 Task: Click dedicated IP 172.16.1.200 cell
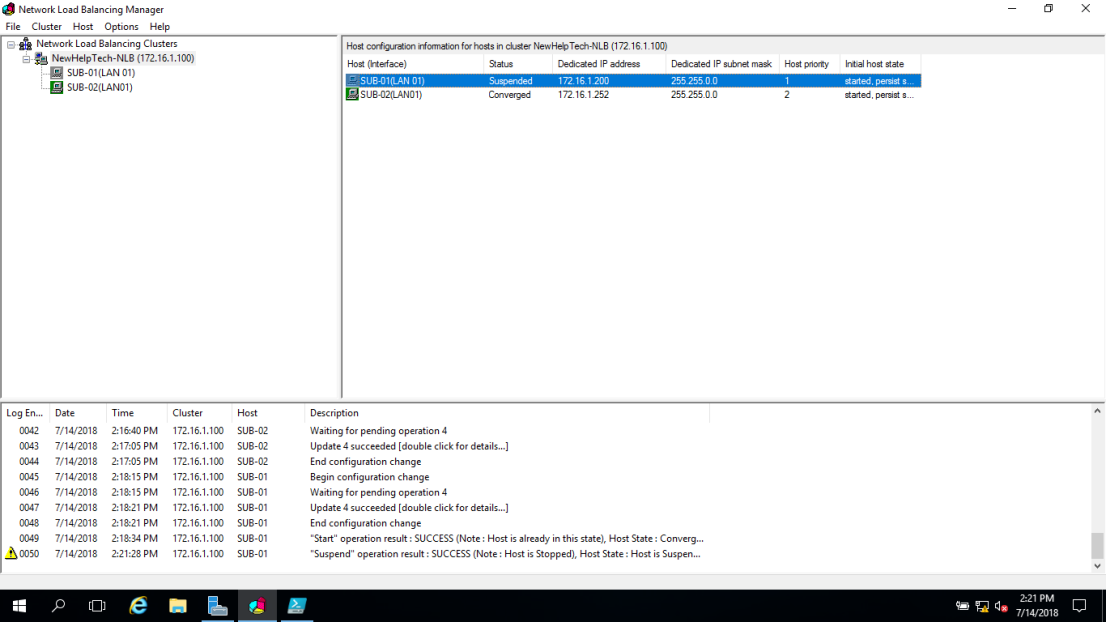(583, 81)
